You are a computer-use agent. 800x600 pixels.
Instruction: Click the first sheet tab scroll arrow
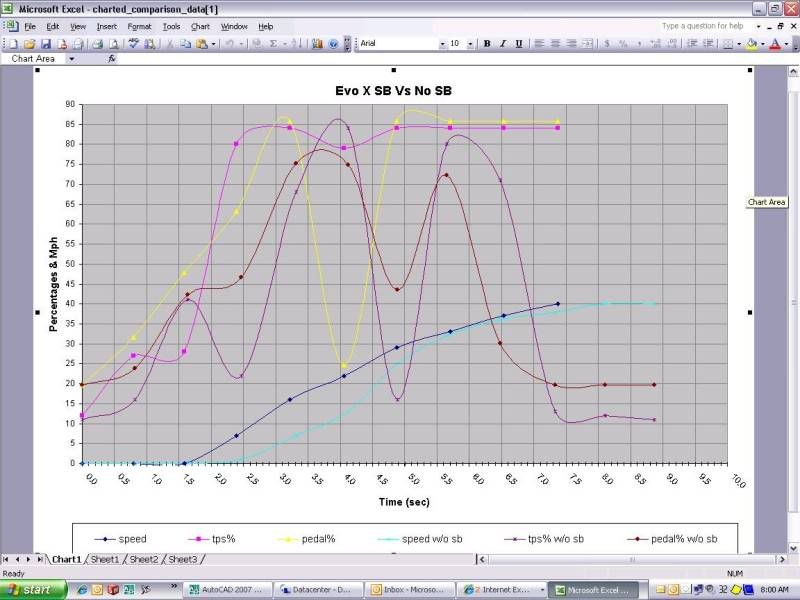click(6, 560)
